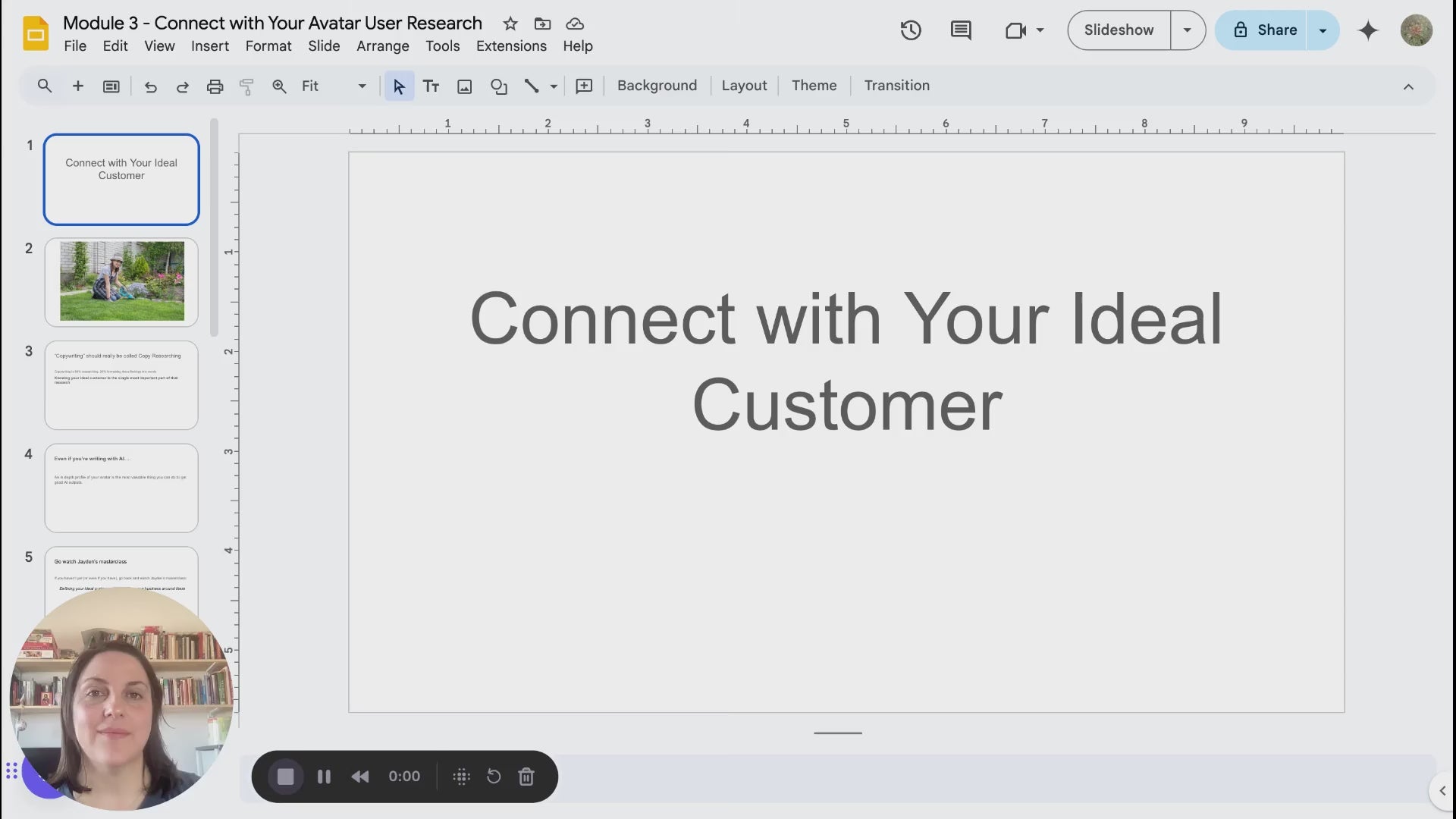
Task: Open Slideshow options dropdown arrow
Action: [x=1187, y=30]
